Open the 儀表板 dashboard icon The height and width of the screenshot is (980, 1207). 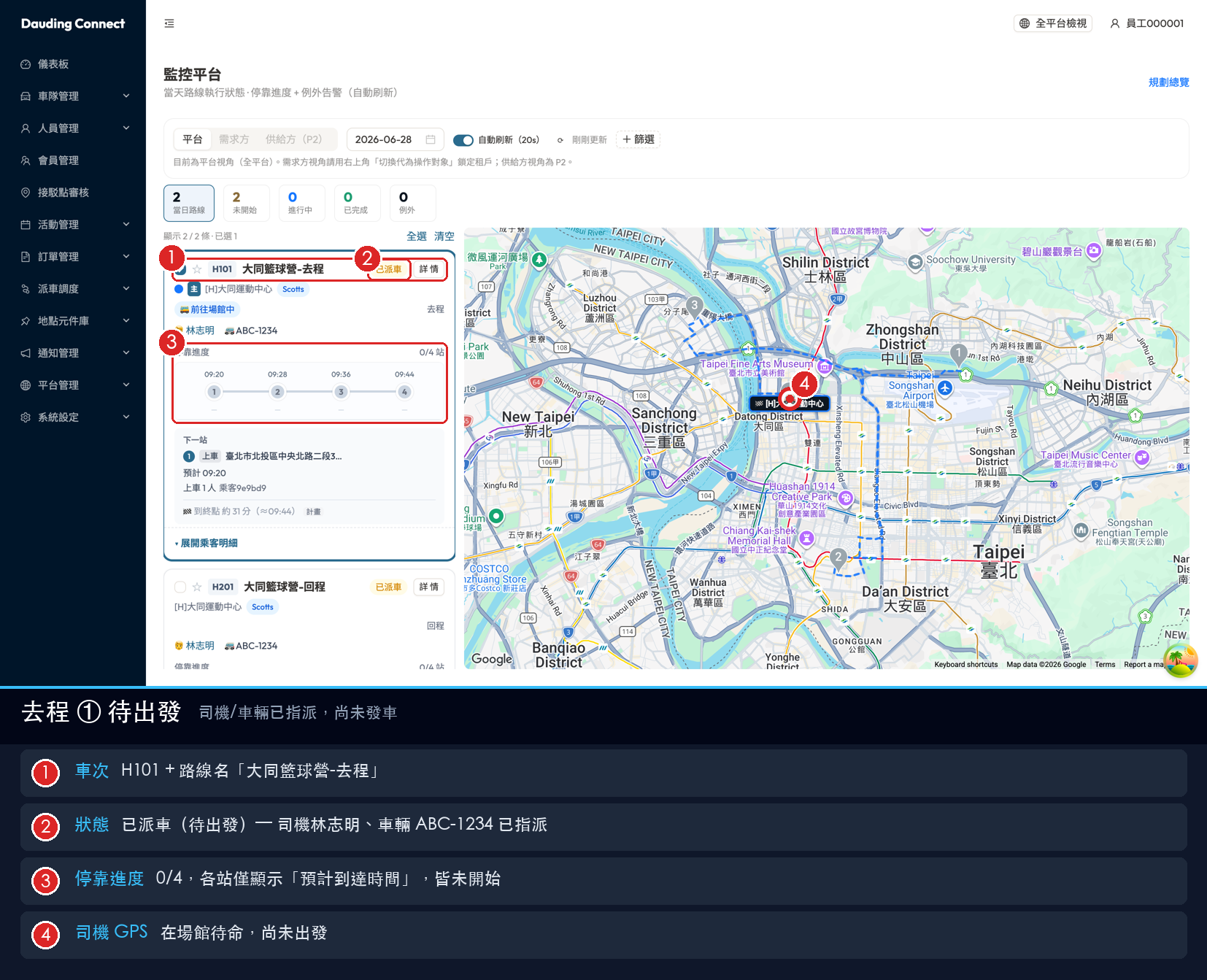26,64
